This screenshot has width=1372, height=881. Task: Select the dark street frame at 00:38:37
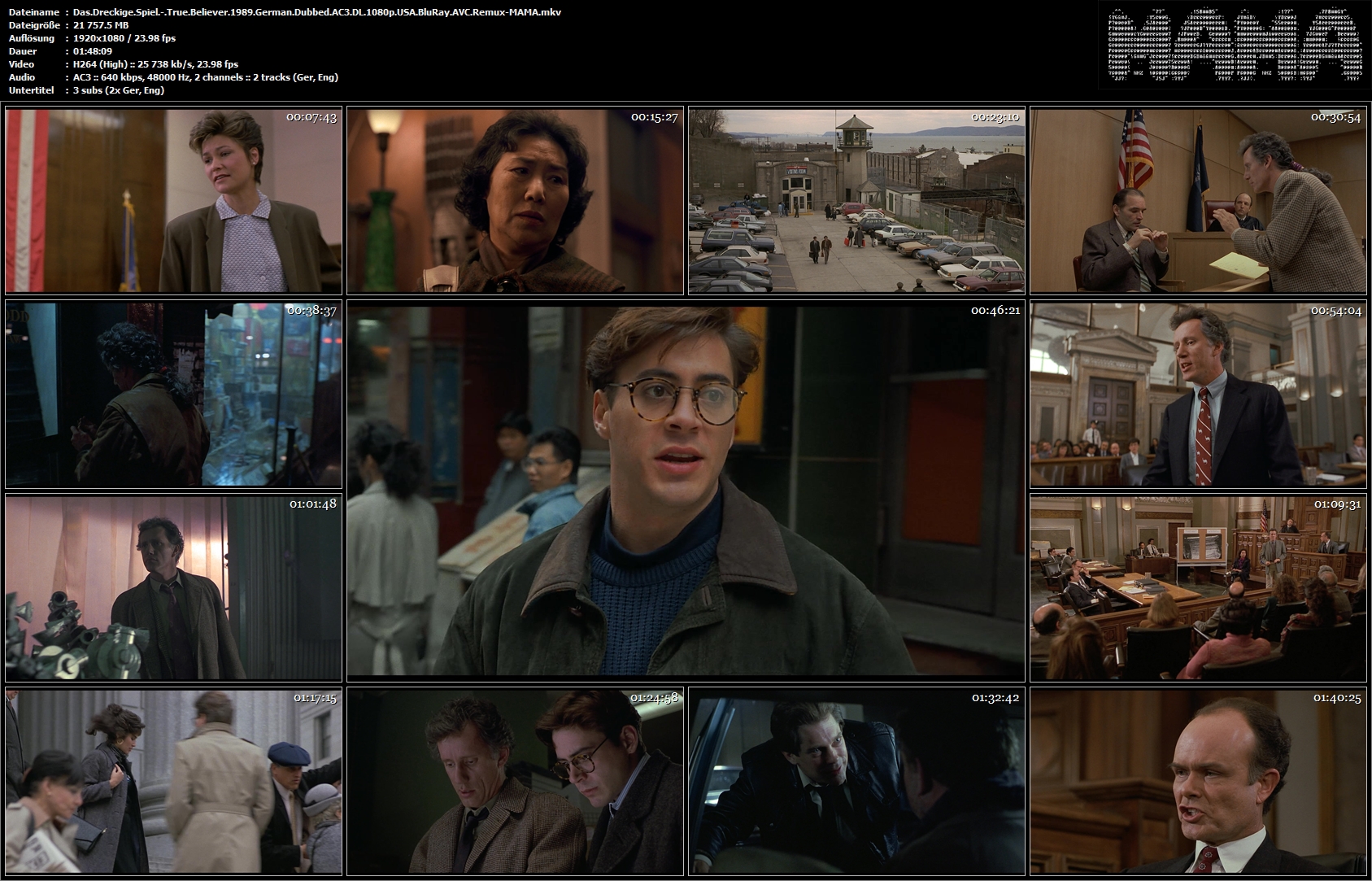[173, 395]
